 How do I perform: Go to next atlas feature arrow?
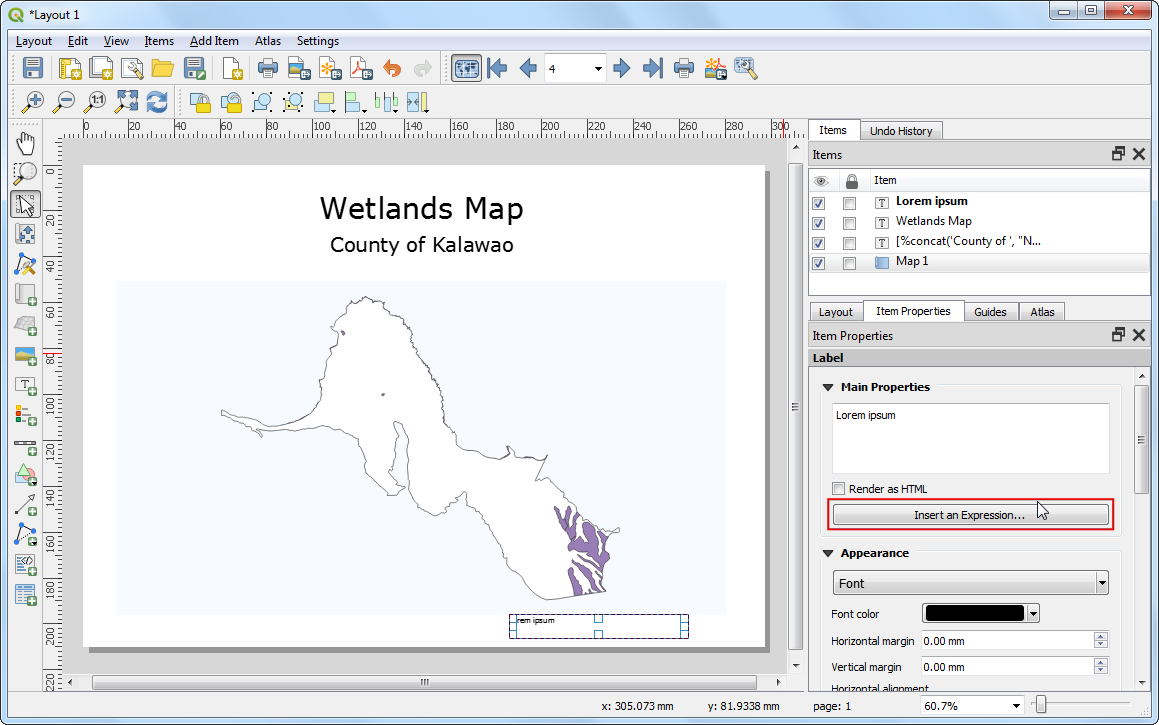622,69
